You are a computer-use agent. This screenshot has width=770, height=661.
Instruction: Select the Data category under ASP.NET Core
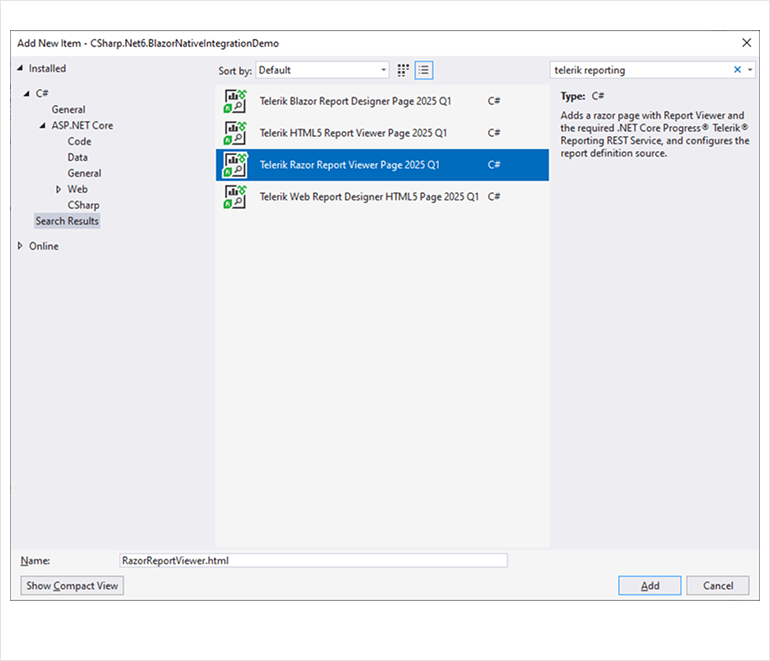(77, 157)
